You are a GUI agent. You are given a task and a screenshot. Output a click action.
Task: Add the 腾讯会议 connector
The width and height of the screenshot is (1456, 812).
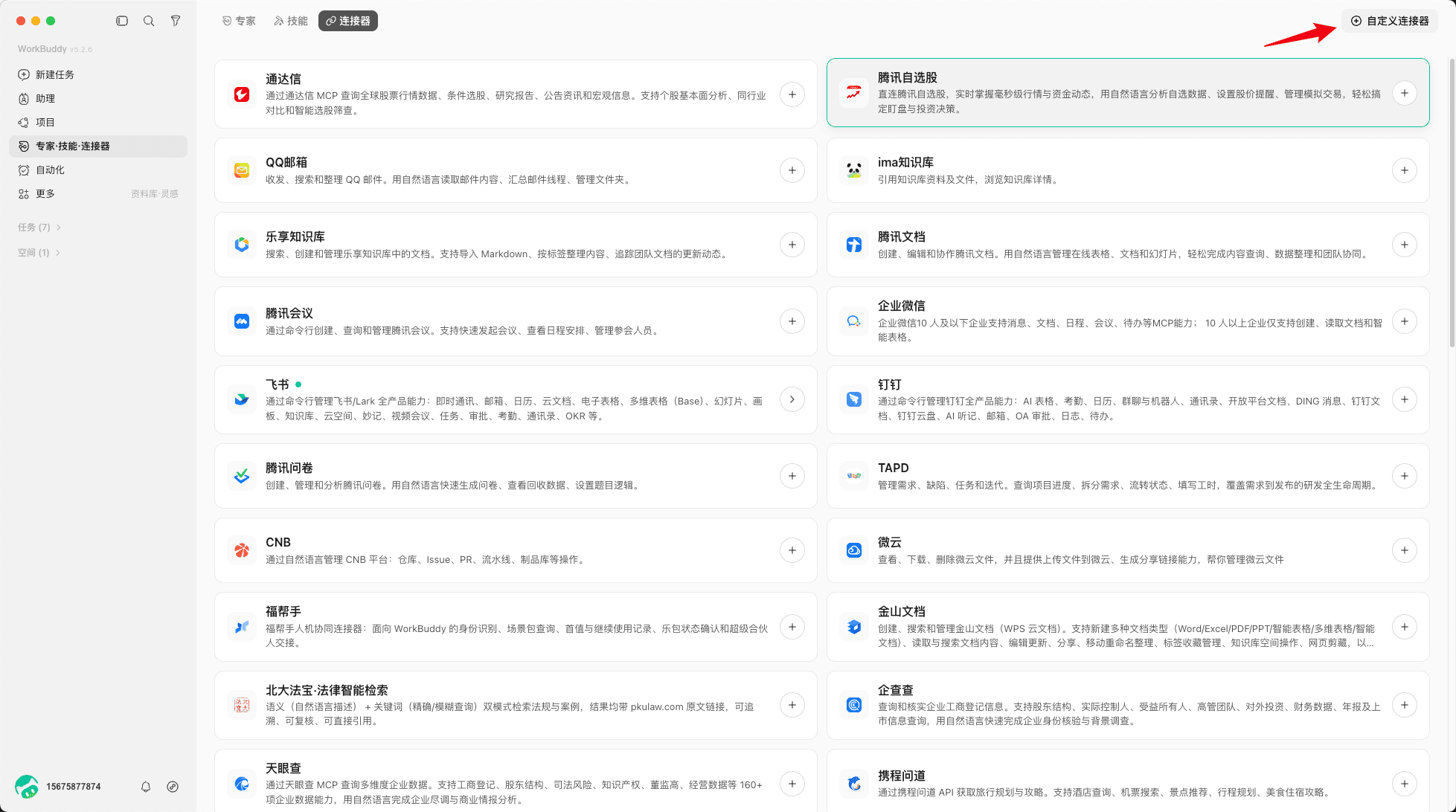pyautogui.click(x=792, y=321)
